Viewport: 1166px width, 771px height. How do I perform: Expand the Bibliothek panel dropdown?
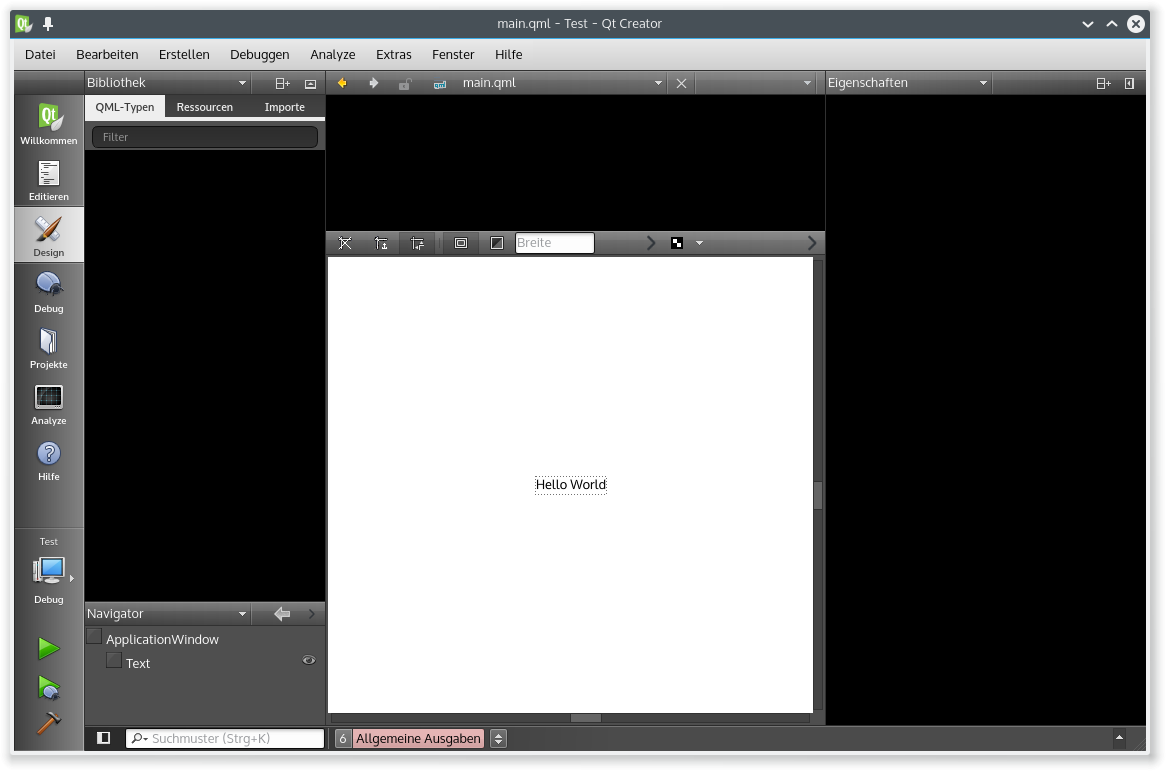[242, 83]
